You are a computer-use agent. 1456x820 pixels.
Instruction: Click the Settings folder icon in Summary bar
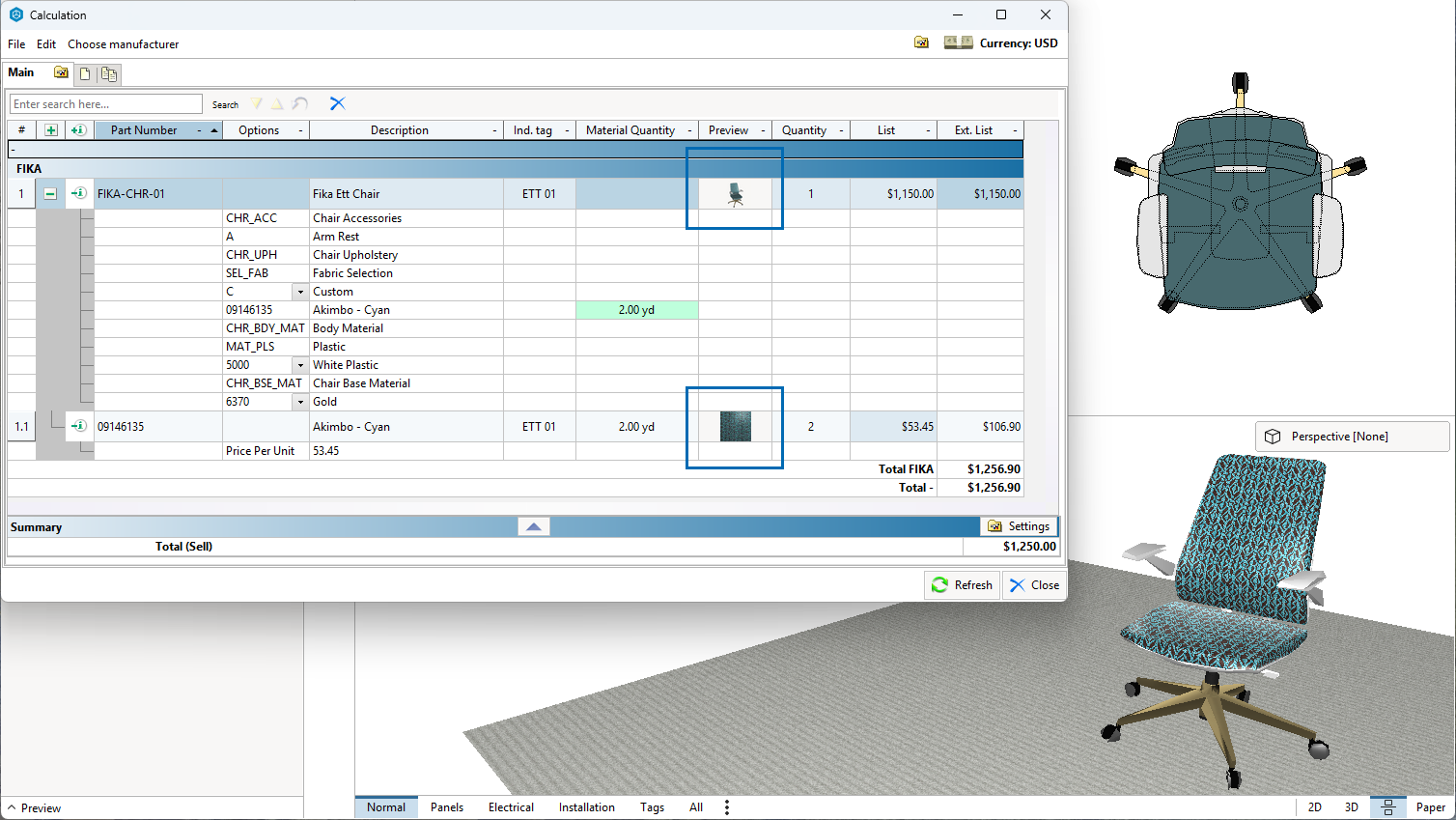(x=994, y=526)
